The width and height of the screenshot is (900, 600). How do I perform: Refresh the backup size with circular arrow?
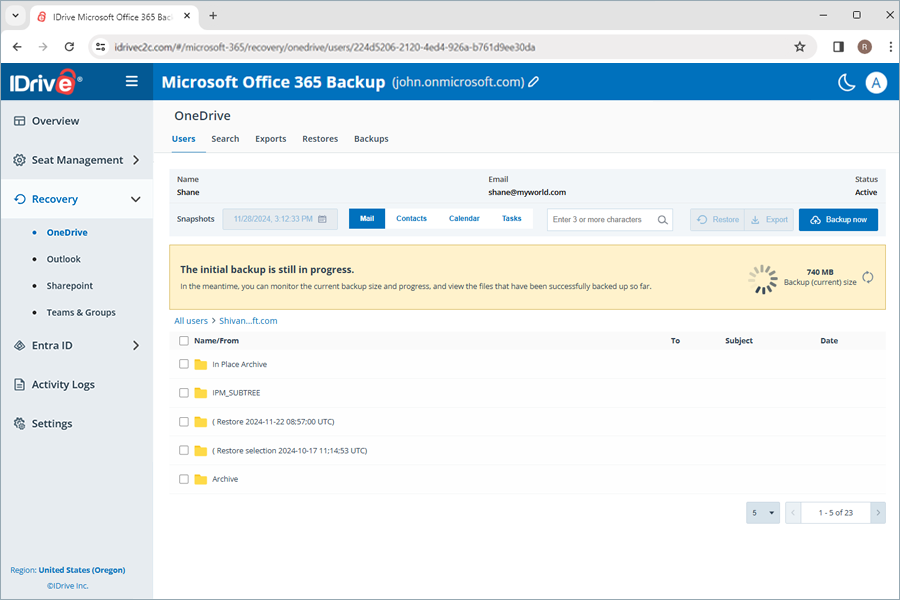(868, 277)
